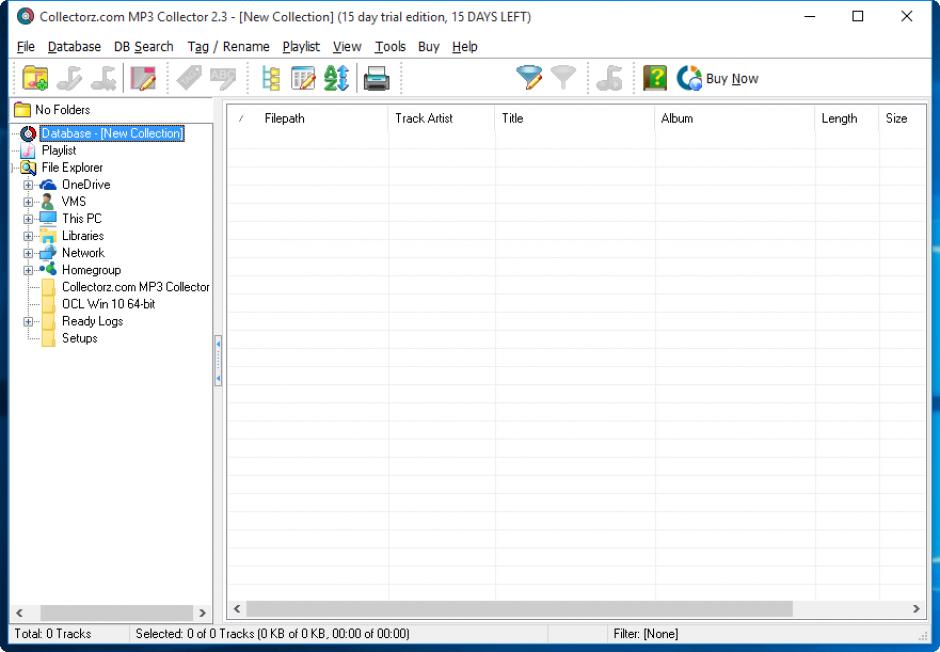Click the Filter: [None] status text
Screen dimensions: 940x652
646,634
